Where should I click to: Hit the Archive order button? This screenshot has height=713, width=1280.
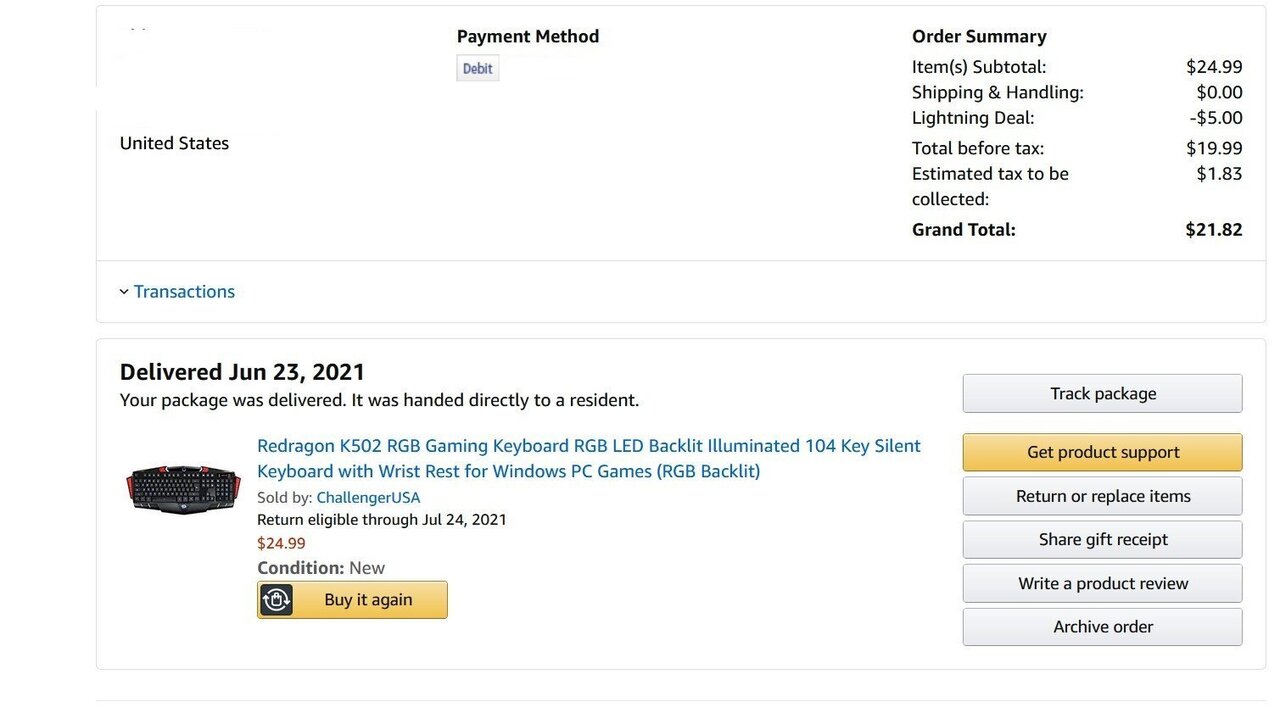click(1102, 627)
